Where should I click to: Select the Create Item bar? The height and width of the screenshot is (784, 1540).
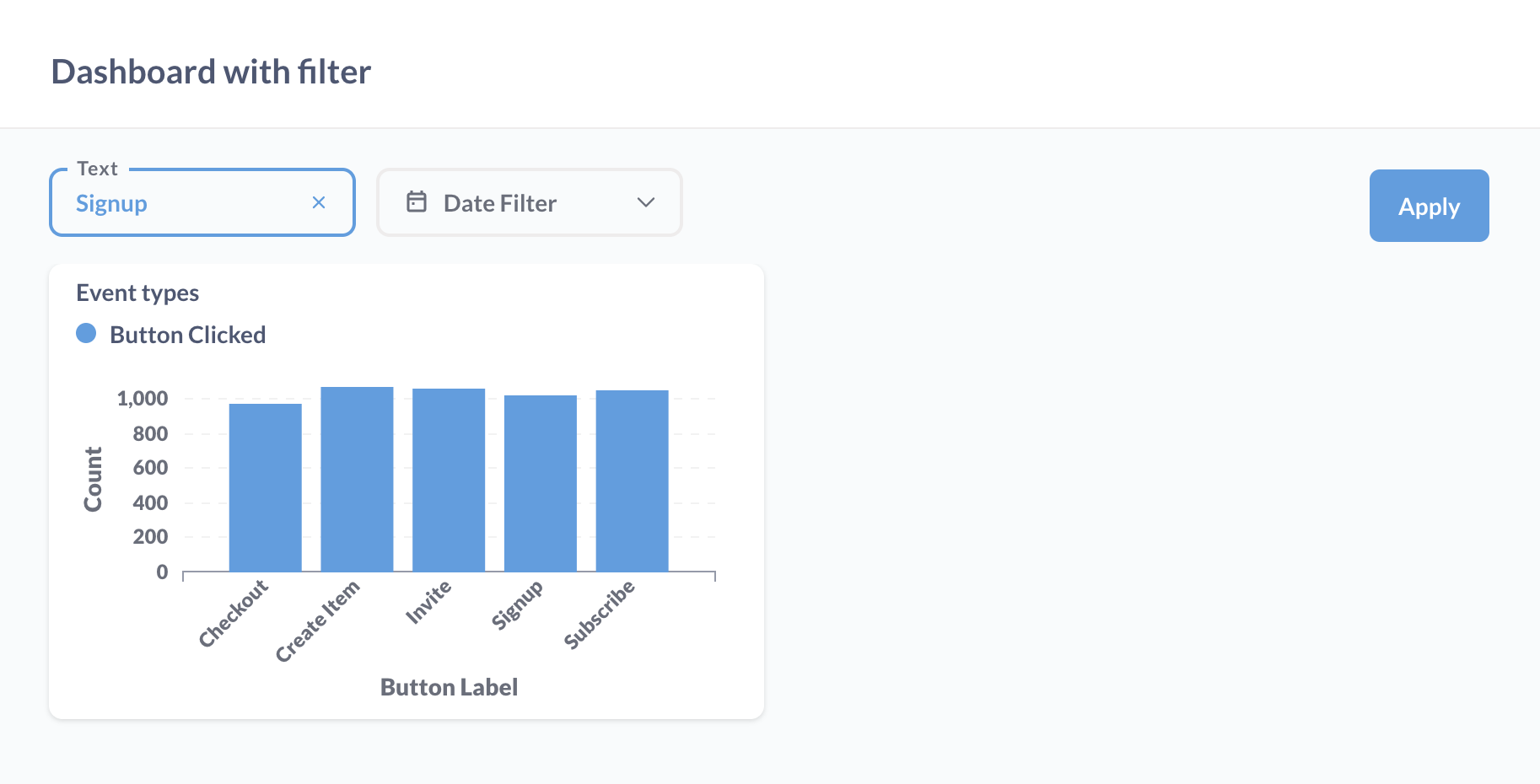click(357, 479)
